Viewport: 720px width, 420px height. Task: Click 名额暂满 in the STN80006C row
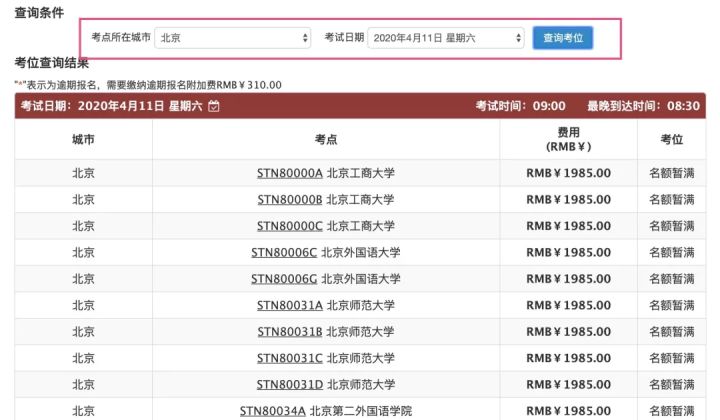click(671, 252)
